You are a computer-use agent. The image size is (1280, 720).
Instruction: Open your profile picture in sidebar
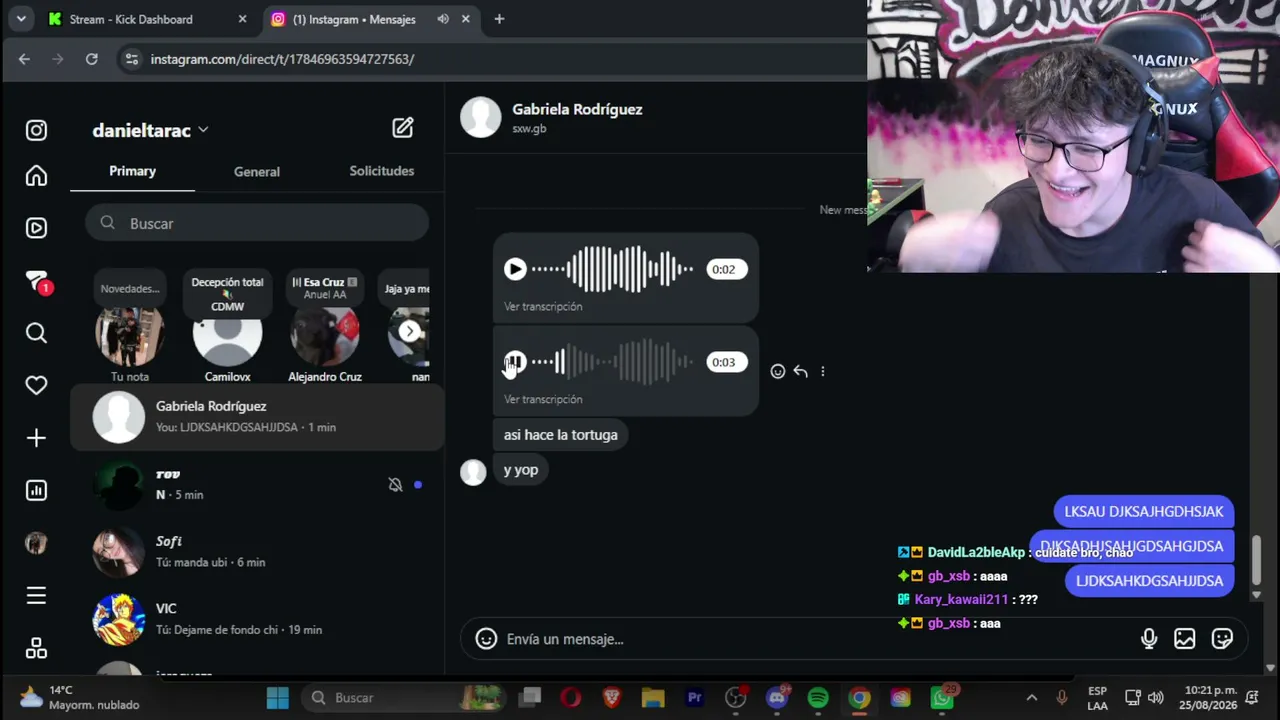pyautogui.click(x=36, y=543)
